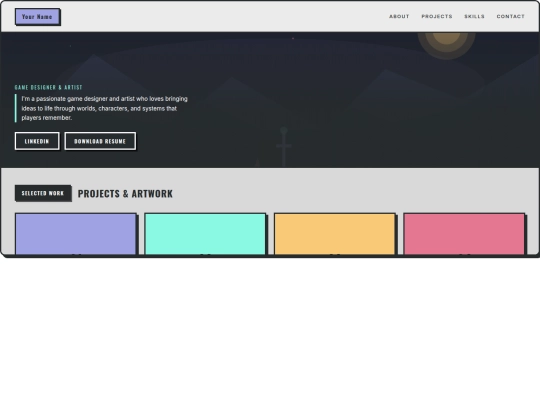Open the pink project card

(x=464, y=234)
